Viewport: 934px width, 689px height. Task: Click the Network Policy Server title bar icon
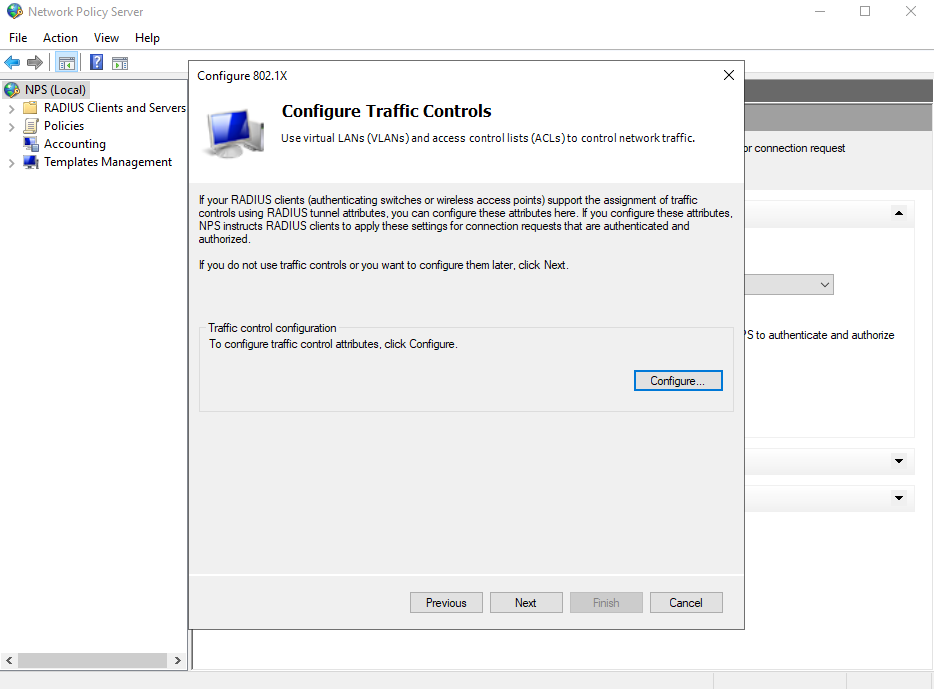(x=15, y=11)
